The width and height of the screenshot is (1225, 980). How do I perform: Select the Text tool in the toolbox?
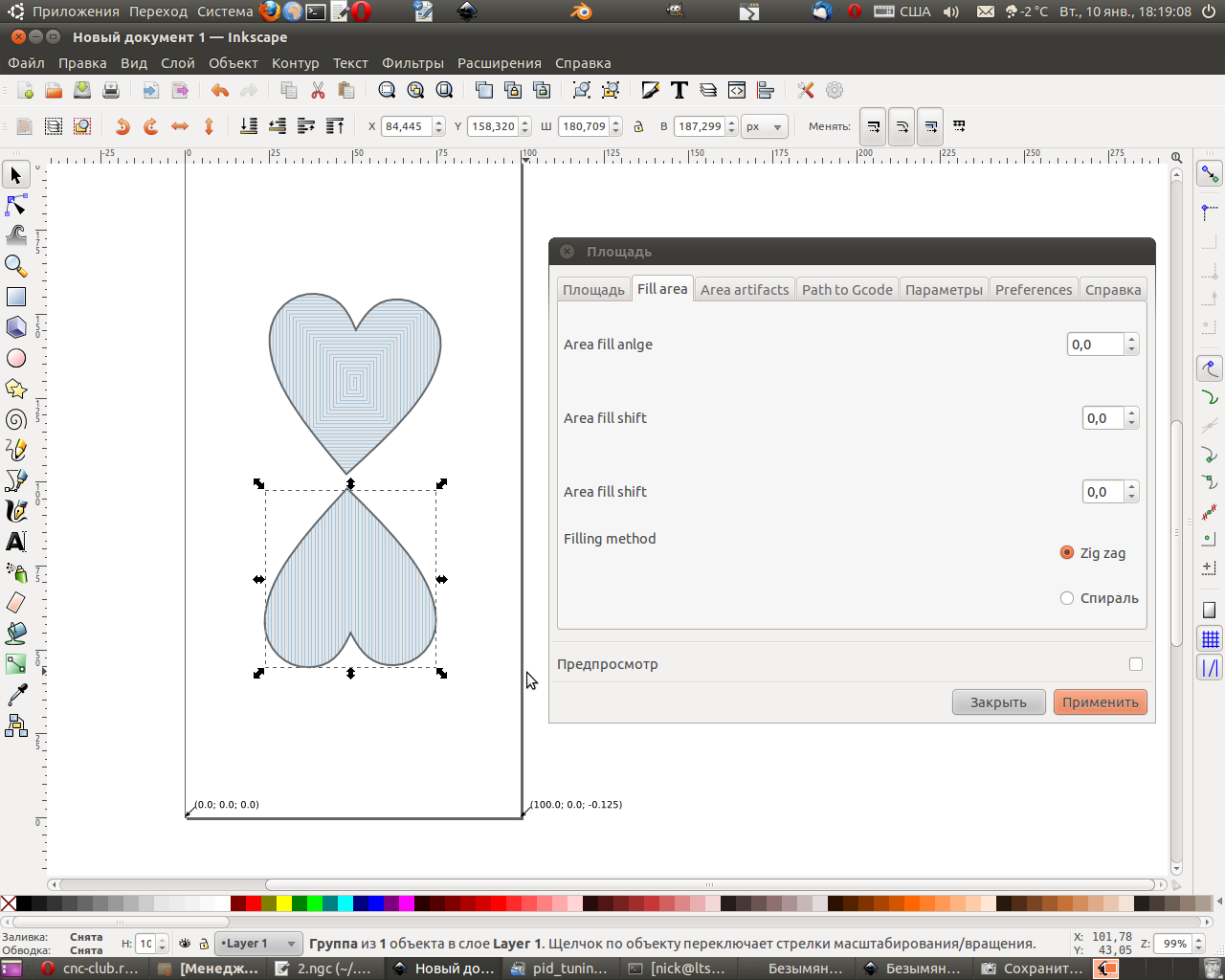click(x=16, y=542)
